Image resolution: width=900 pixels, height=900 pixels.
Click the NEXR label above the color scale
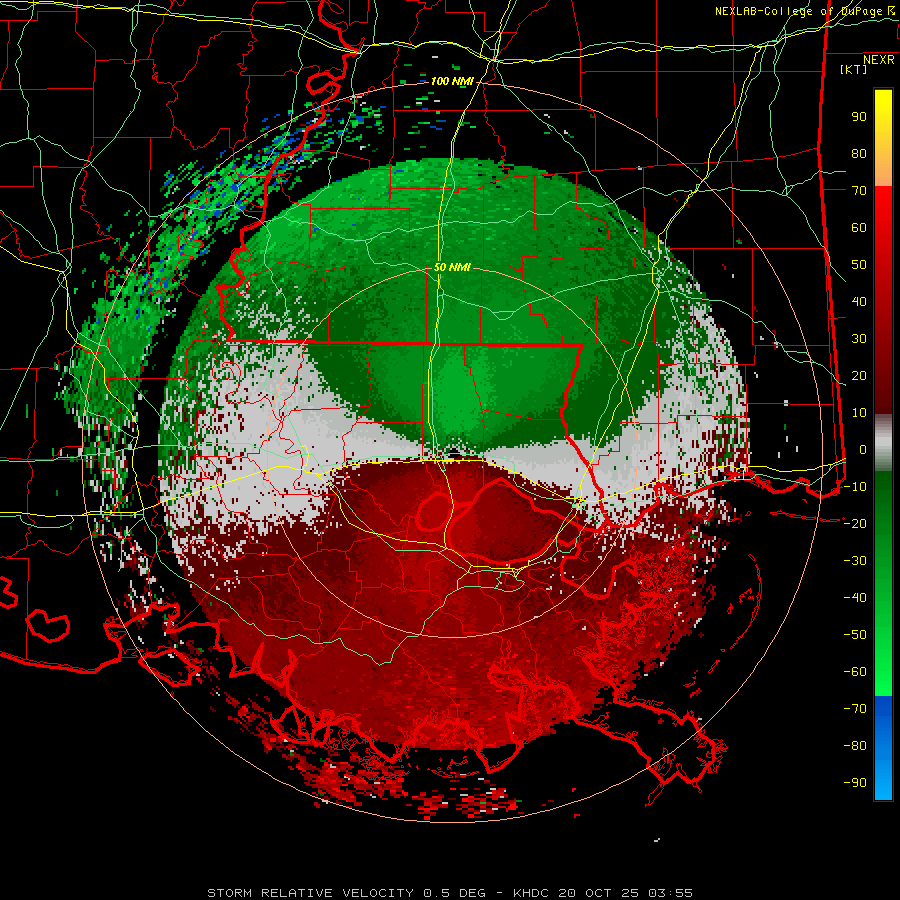[x=879, y=60]
